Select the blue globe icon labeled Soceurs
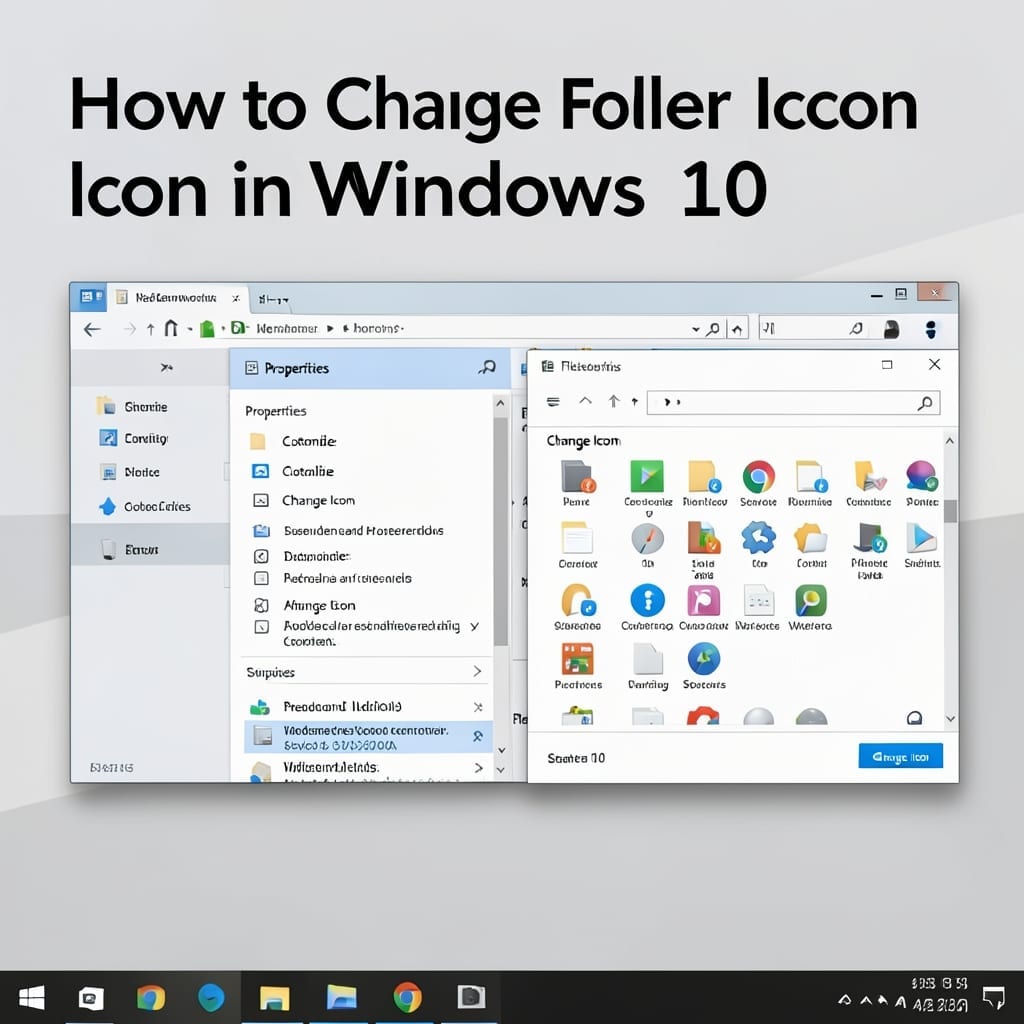Image resolution: width=1024 pixels, height=1024 pixels. click(704, 659)
